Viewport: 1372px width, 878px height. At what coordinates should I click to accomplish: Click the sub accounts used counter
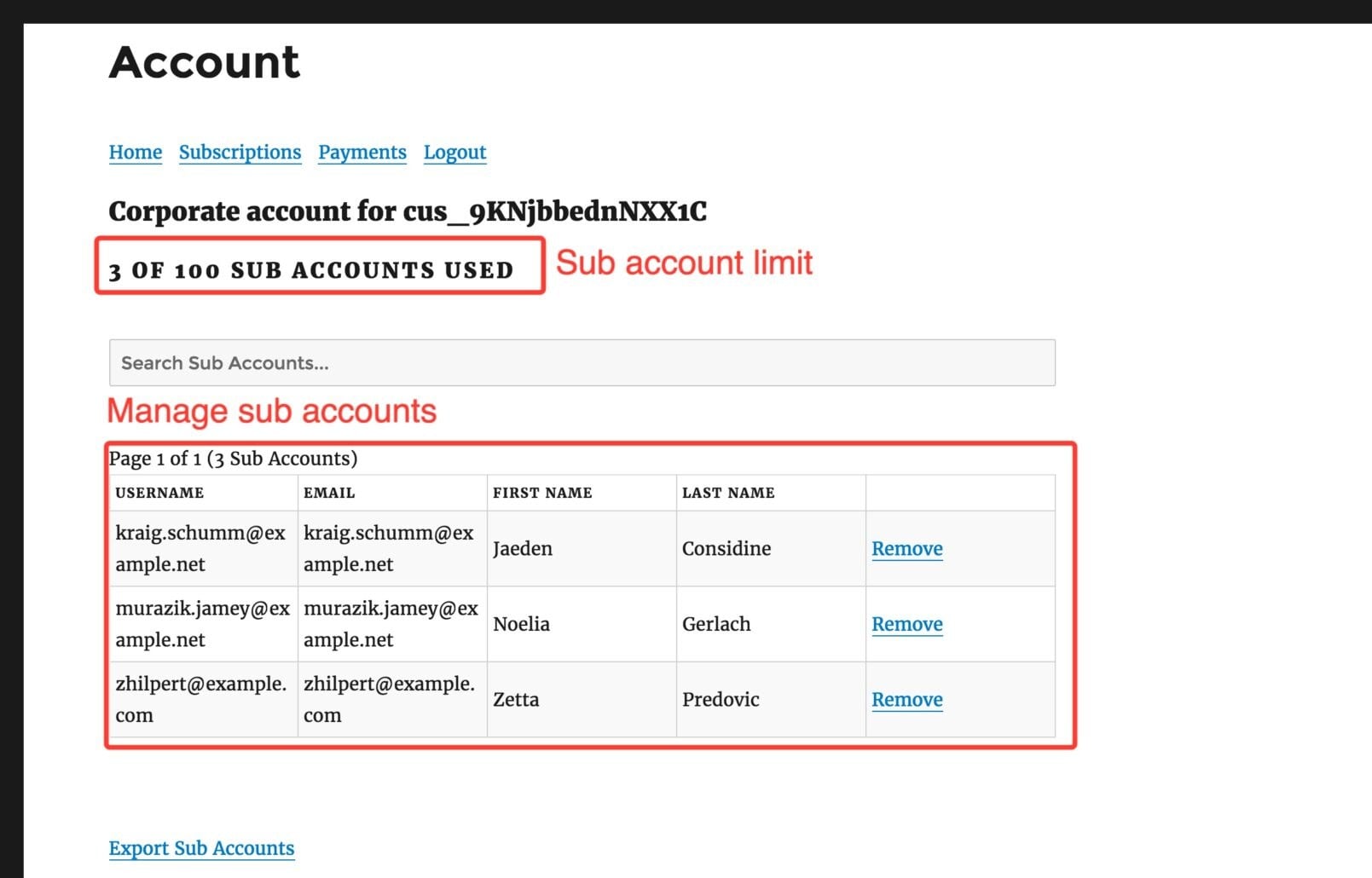(310, 270)
